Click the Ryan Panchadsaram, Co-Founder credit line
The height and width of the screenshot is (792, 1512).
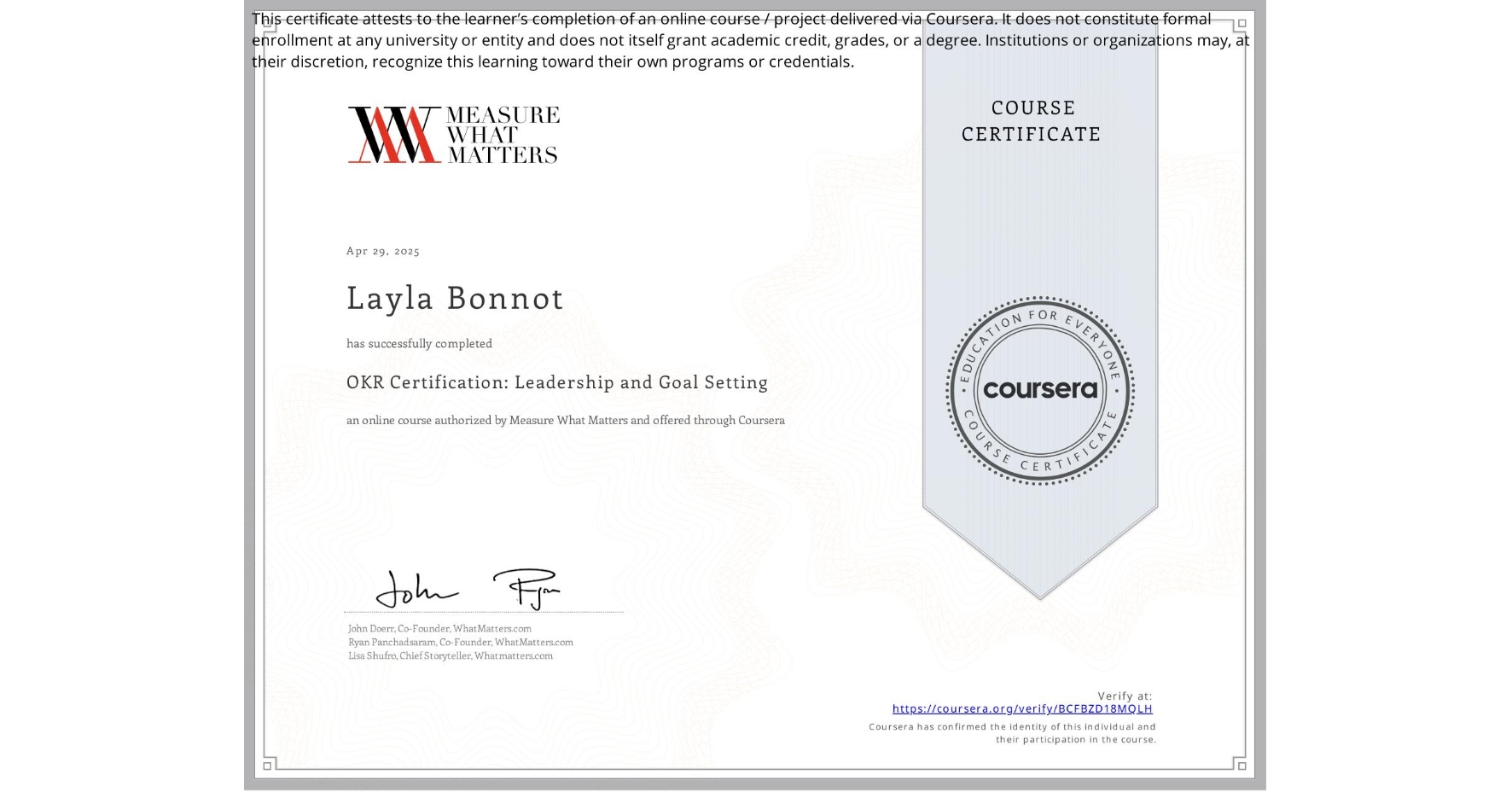pyautogui.click(x=461, y=643)
